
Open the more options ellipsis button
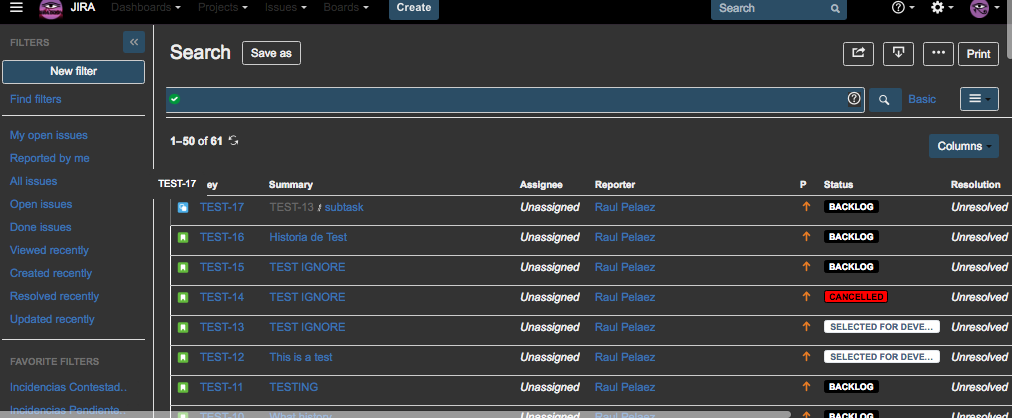[937, 54]
